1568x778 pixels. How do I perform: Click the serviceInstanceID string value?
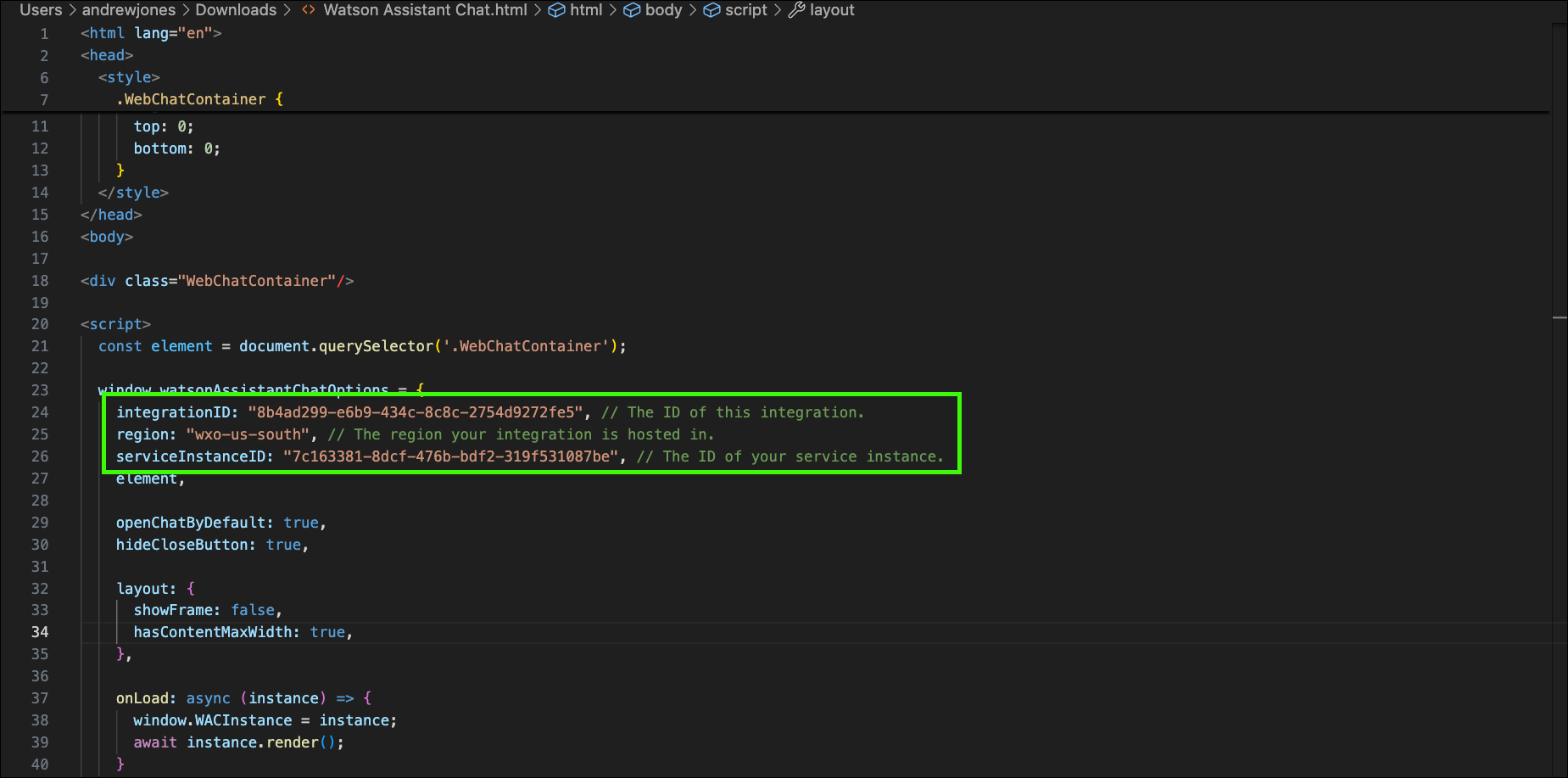451,456
